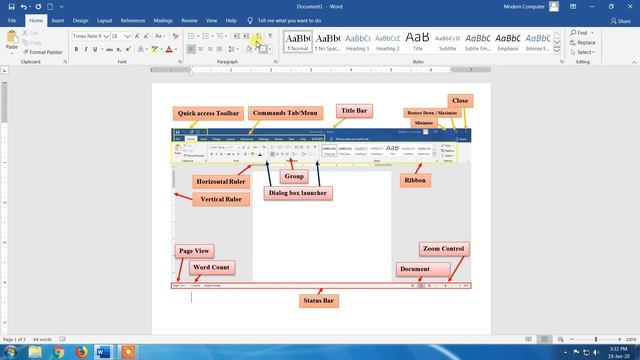
Task: Open the Font dialog box launcher
Action: [180, 62]
